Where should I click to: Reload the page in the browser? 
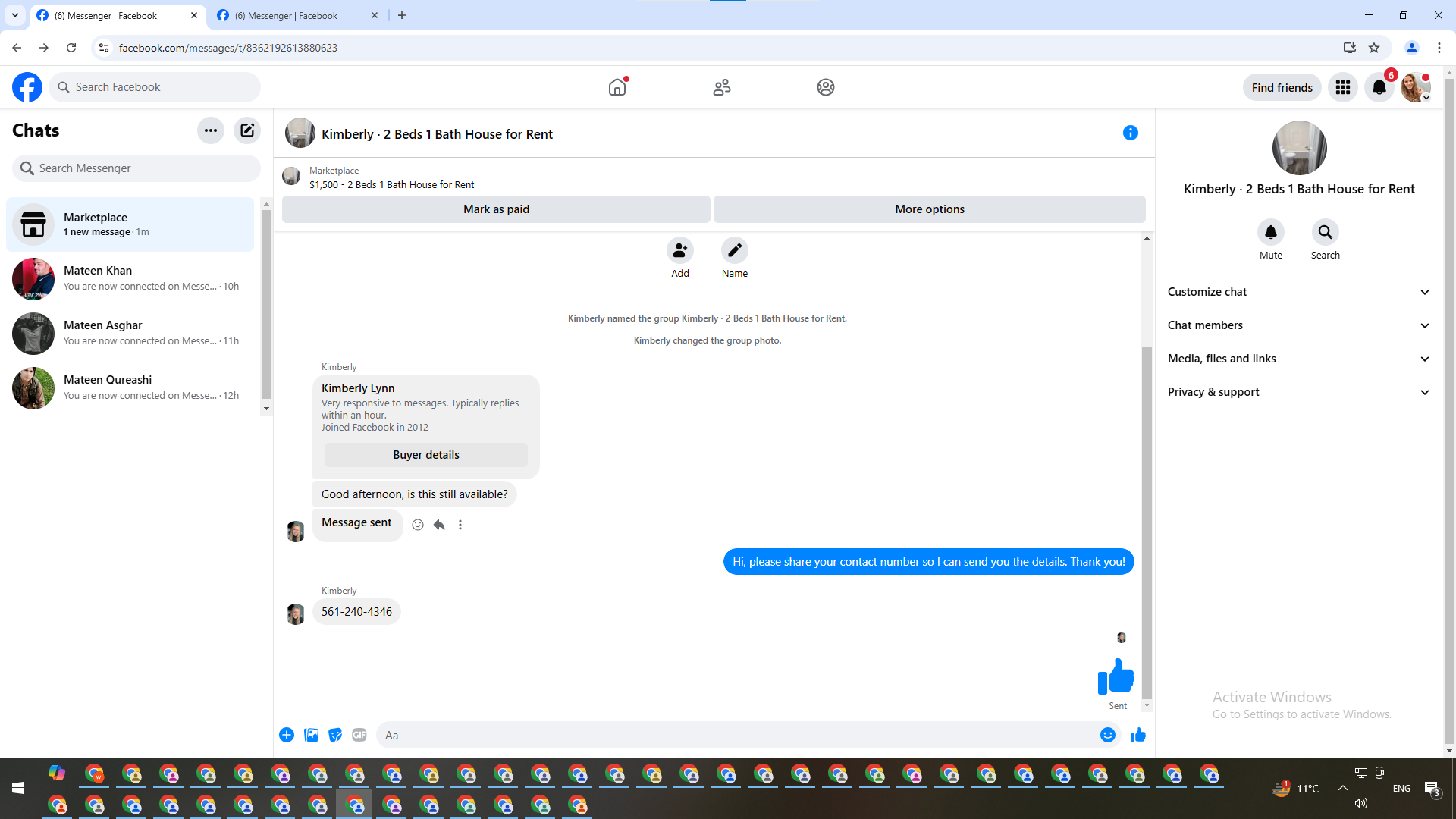tap(71, 48)
